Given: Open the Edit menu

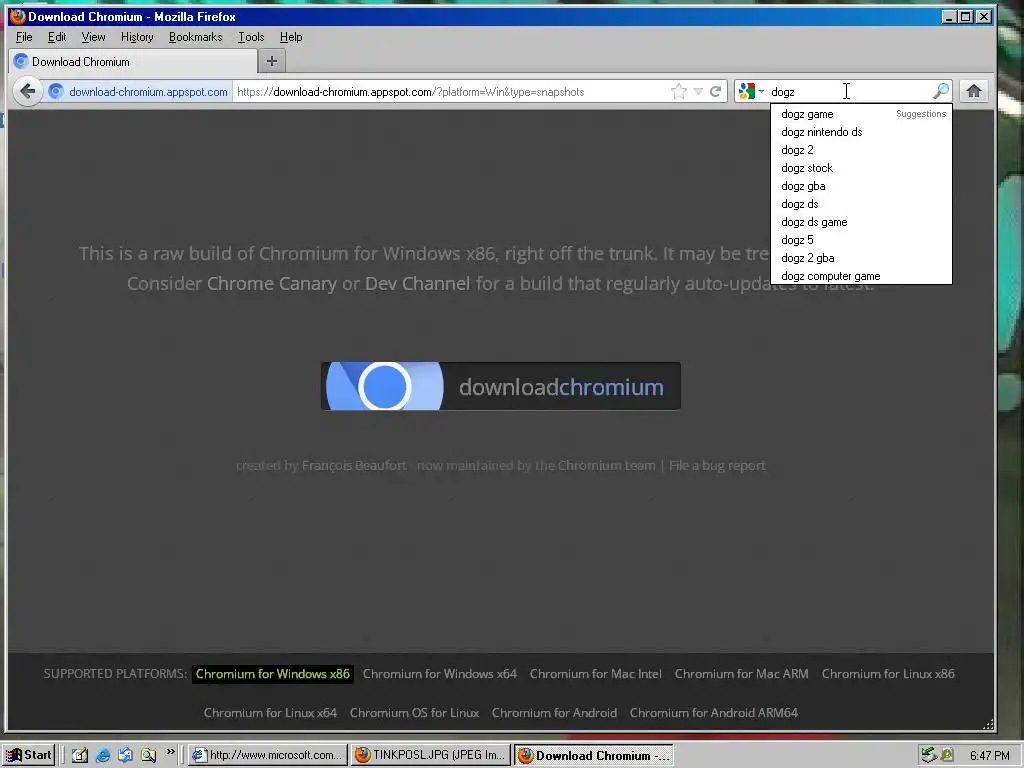Looking at the screenshot, I should (x=57, y=37).
